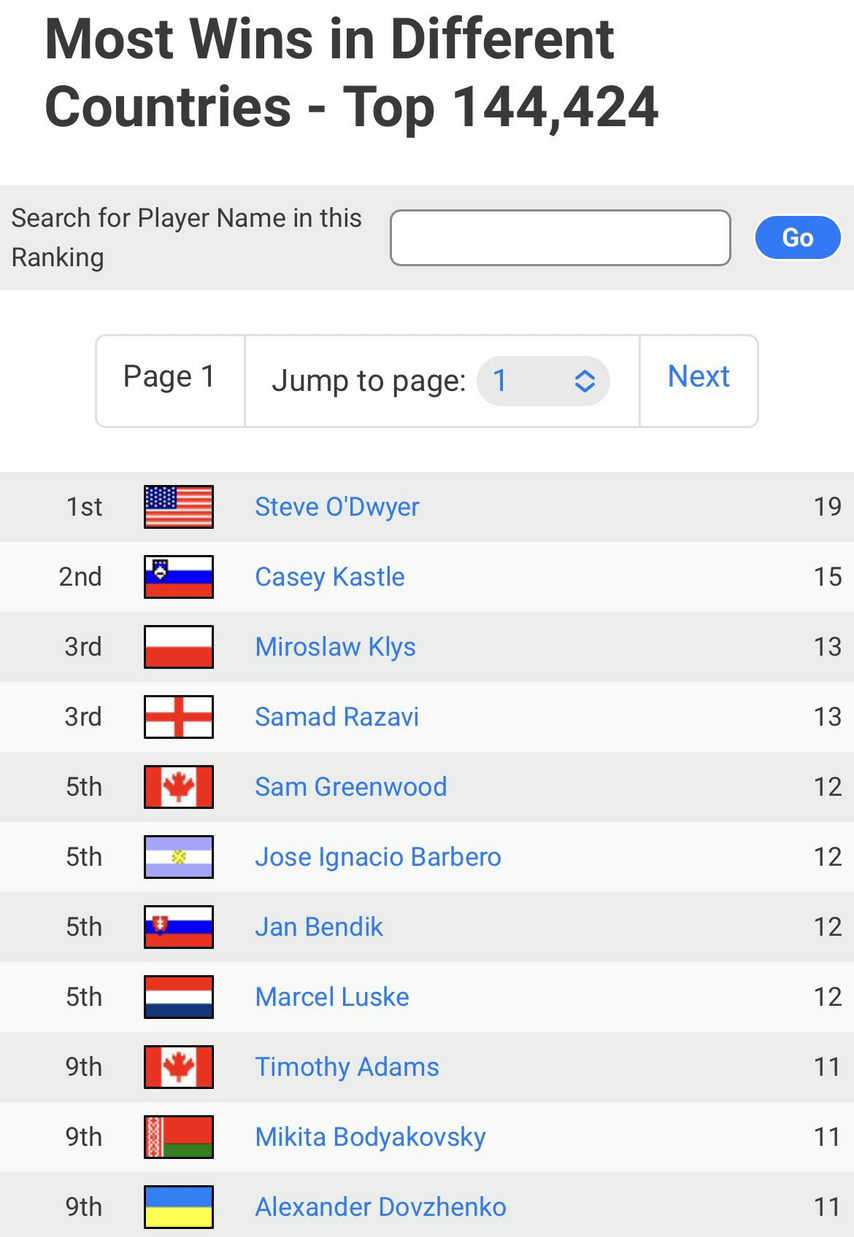The image size is (854, 1237).
Task: Click the Slovenia flag next to Casey Kastle
Action: click(179, 577)
